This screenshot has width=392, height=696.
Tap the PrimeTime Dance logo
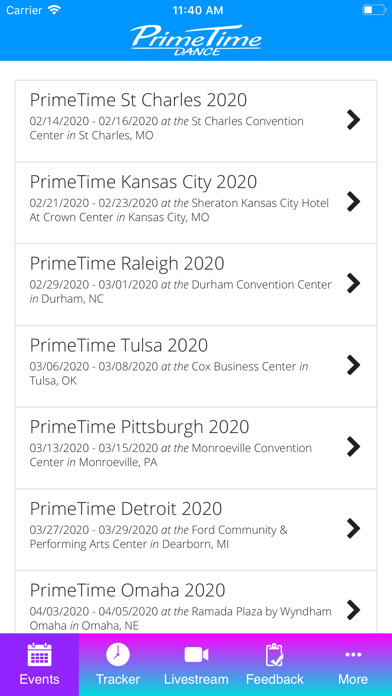point(196,40)
